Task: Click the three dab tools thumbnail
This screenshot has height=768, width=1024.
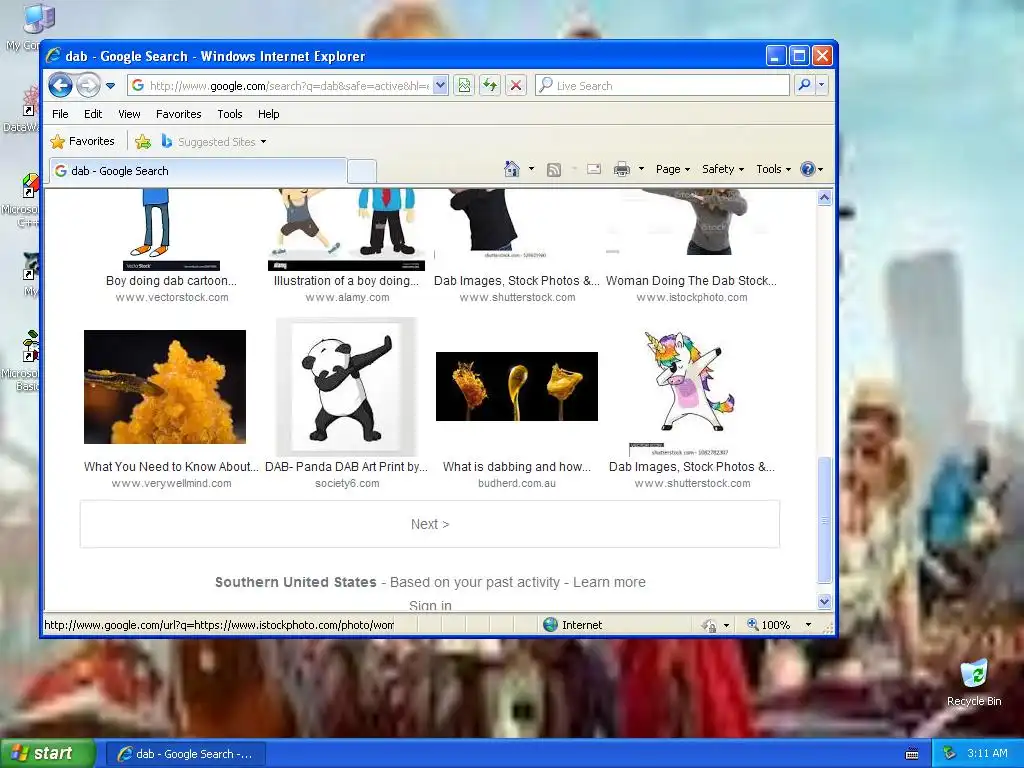Action: pos(517,387)
